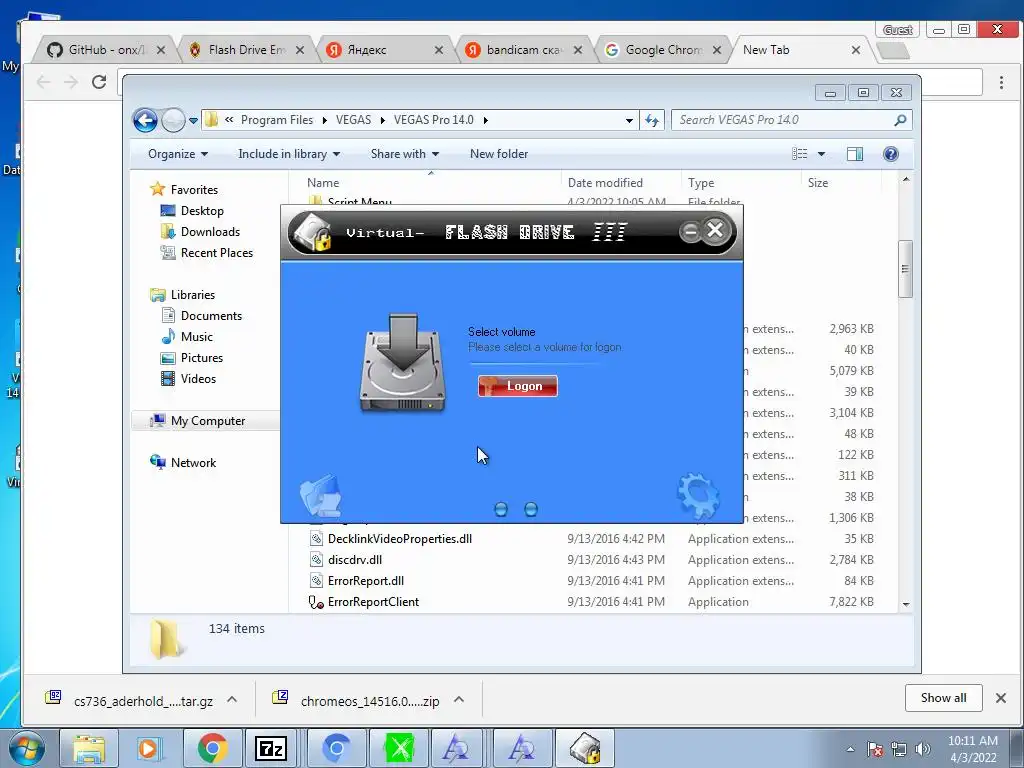1024x768 pixels.
Task: Open Windows Start menu
Action: (x=27, y=748)
